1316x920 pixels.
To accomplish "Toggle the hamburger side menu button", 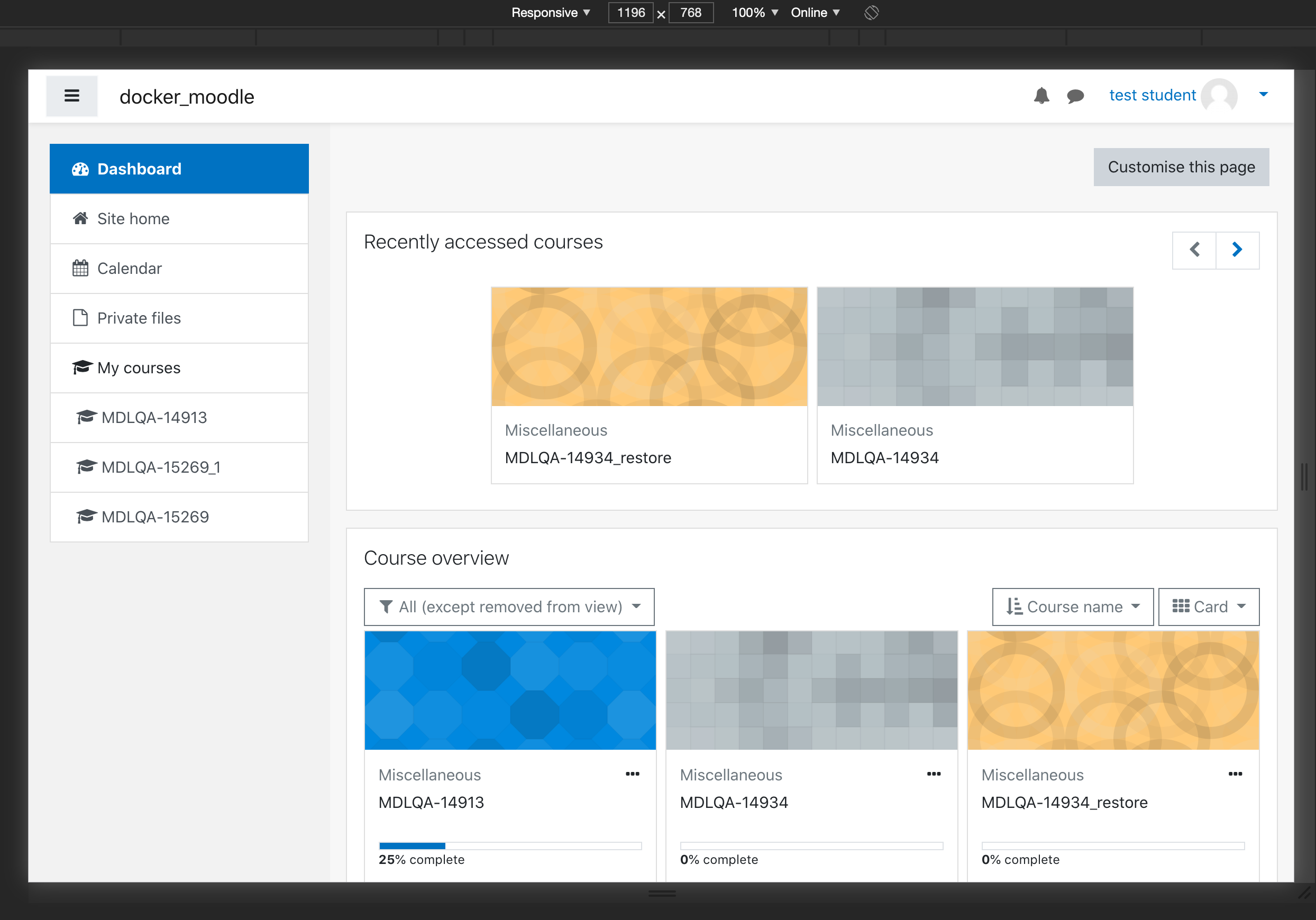I will pyautogui.click(x=71, y=96).
